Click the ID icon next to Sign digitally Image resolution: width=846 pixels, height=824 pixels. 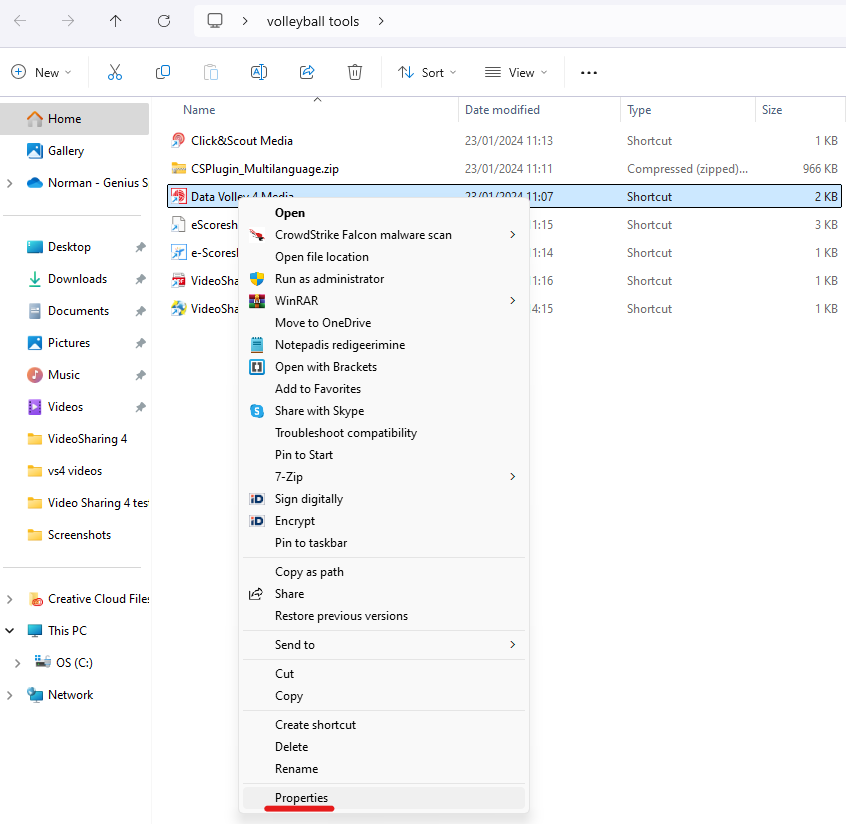tap(257, 499)
